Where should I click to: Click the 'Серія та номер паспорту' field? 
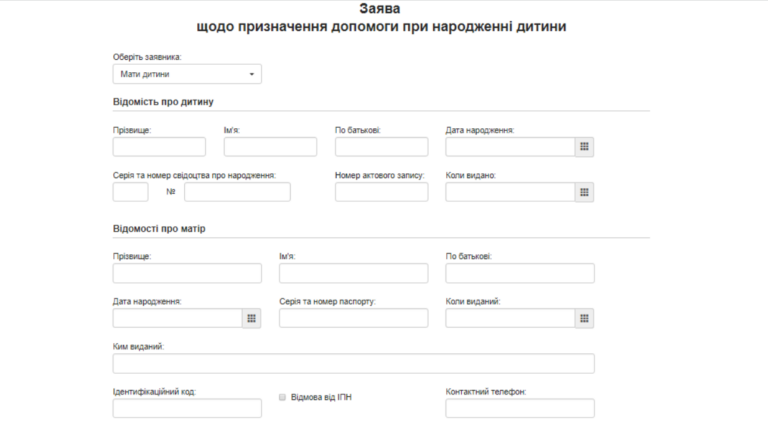(x=353, y=318)
